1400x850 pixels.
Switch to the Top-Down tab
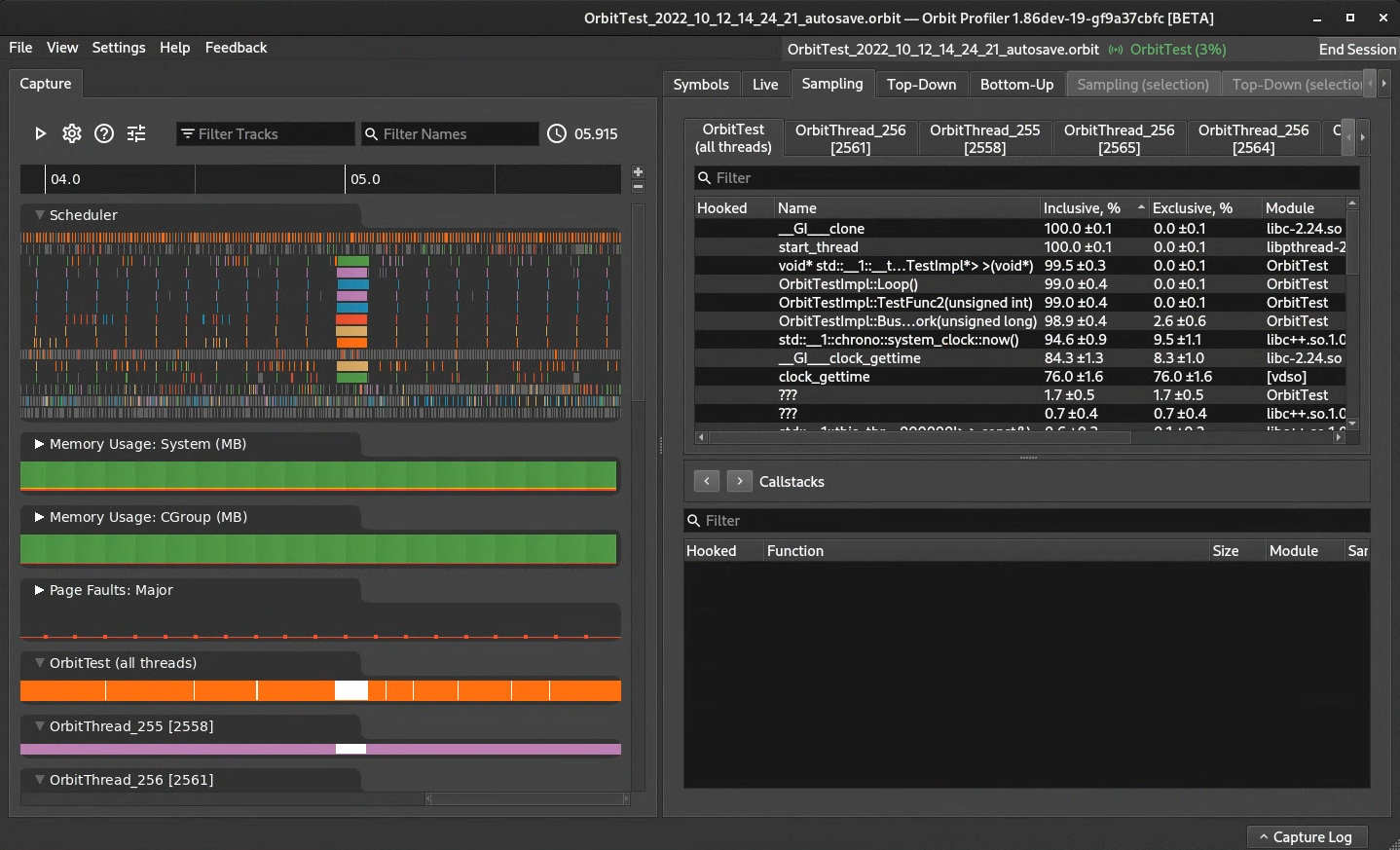(921, 85)
